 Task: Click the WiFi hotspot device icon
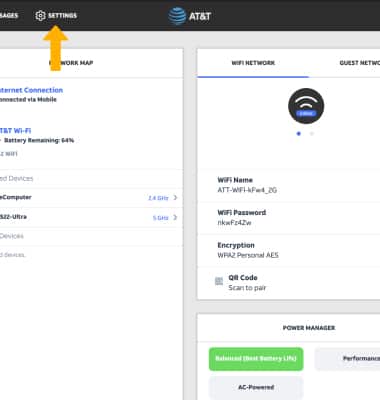[x=306, y=106]
